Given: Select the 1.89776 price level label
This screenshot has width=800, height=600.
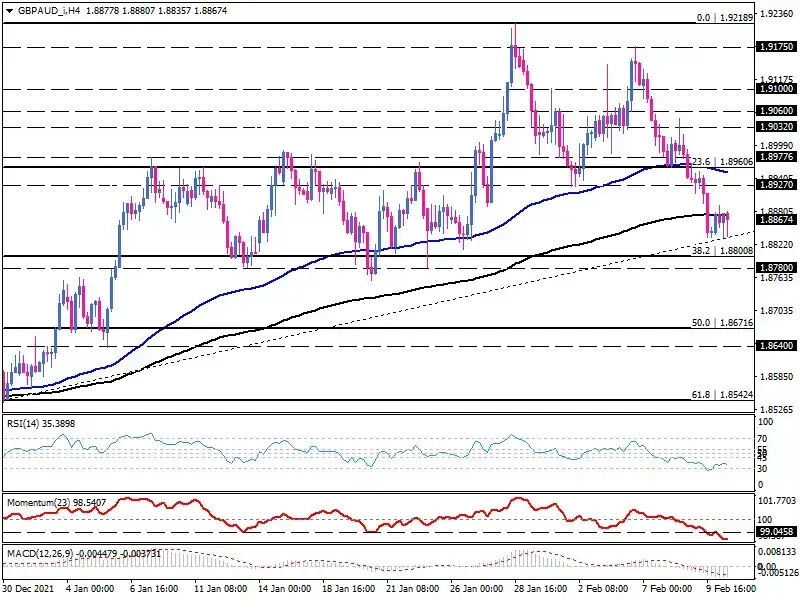Looking at the screenshot, I should tap(776, 157).
